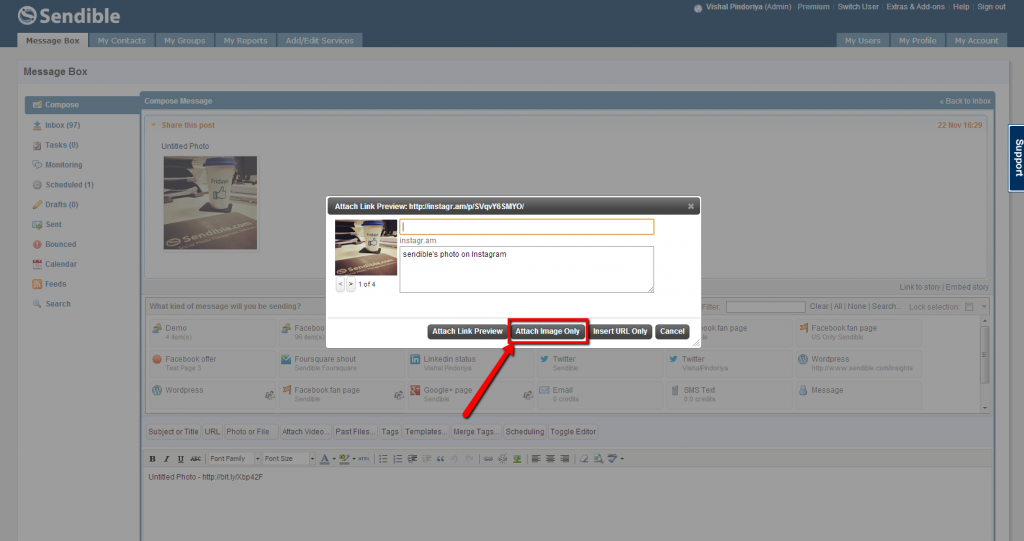
Task: Click the Bounced alert icon
Action: tap(37, 244)
